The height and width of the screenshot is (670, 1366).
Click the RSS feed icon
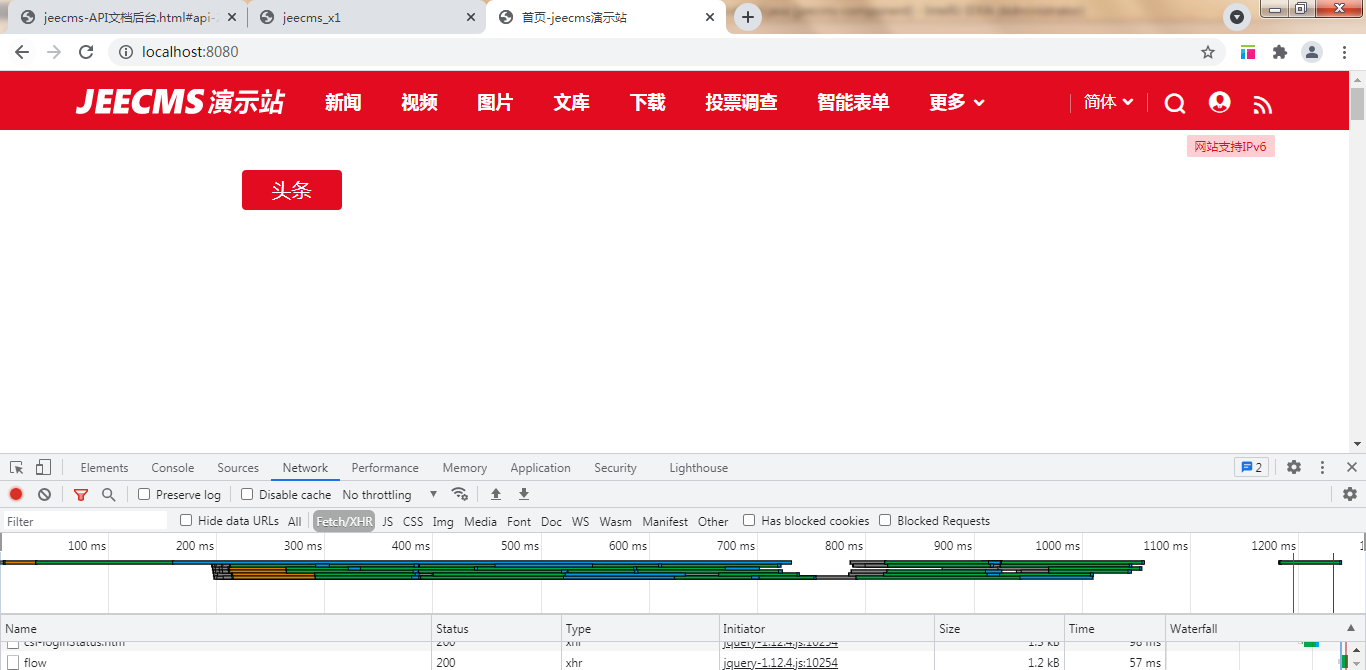tap(1263, 105)
